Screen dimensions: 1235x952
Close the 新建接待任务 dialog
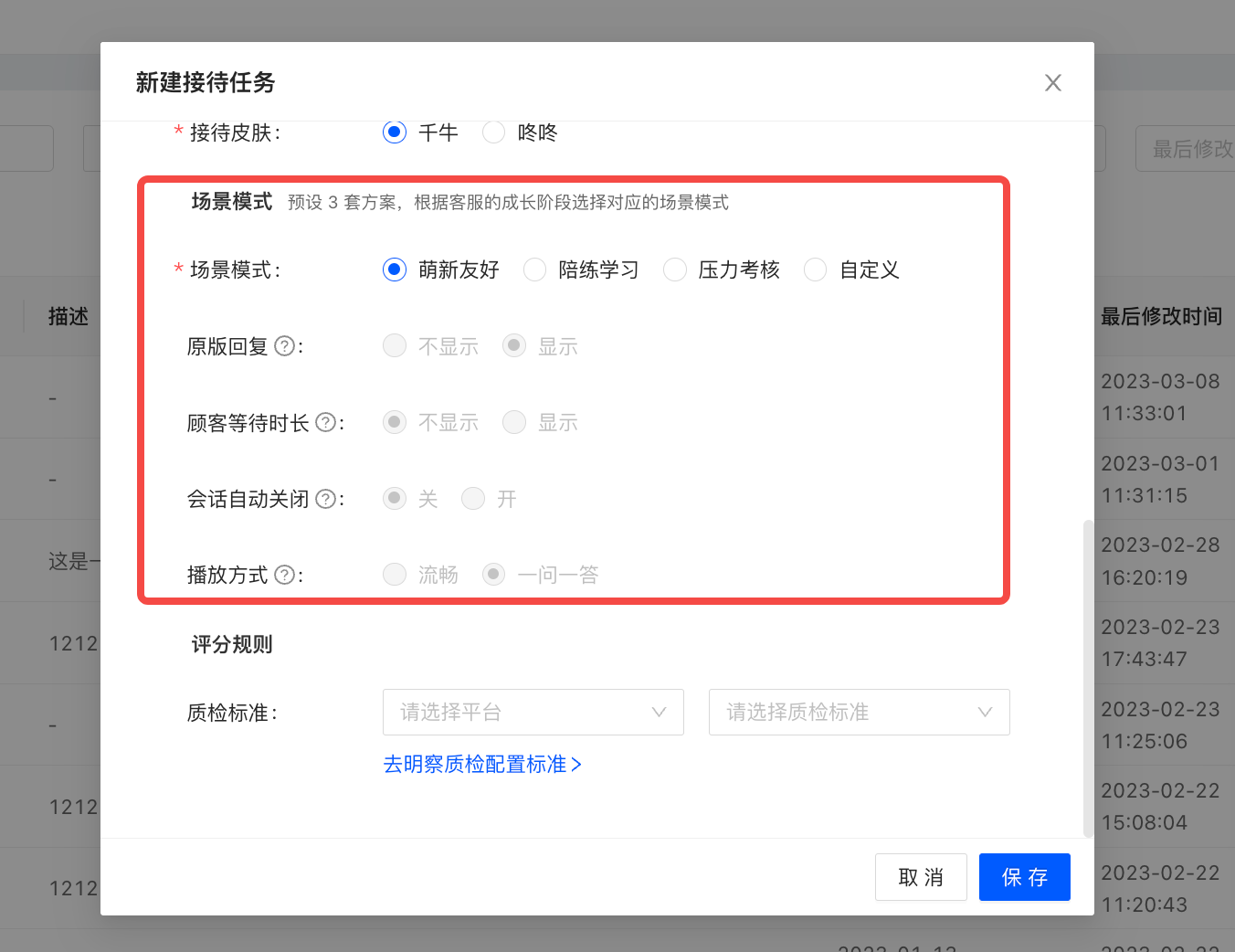tap(1052, 83)
